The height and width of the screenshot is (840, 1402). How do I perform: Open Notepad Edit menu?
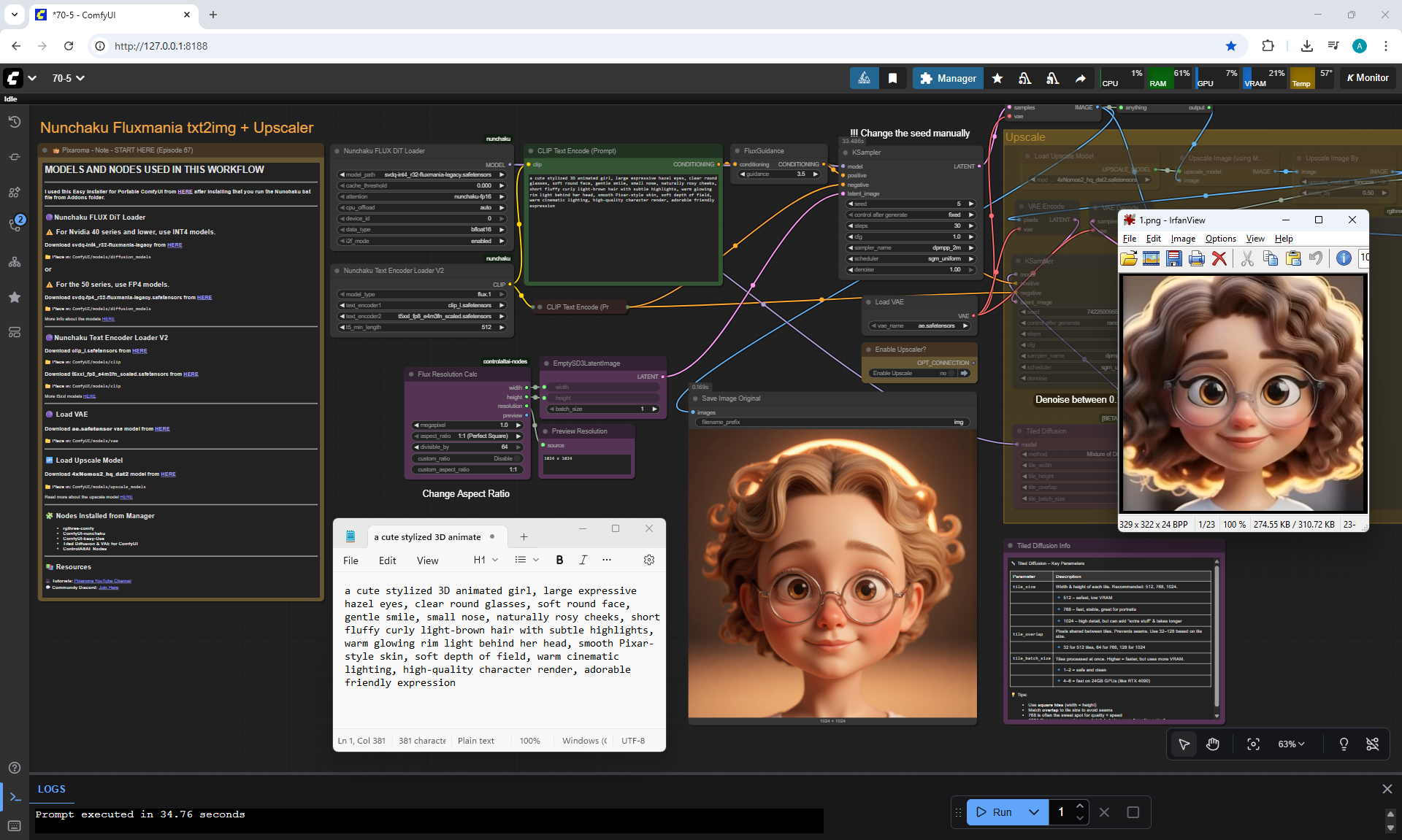[x=387, y=560]
